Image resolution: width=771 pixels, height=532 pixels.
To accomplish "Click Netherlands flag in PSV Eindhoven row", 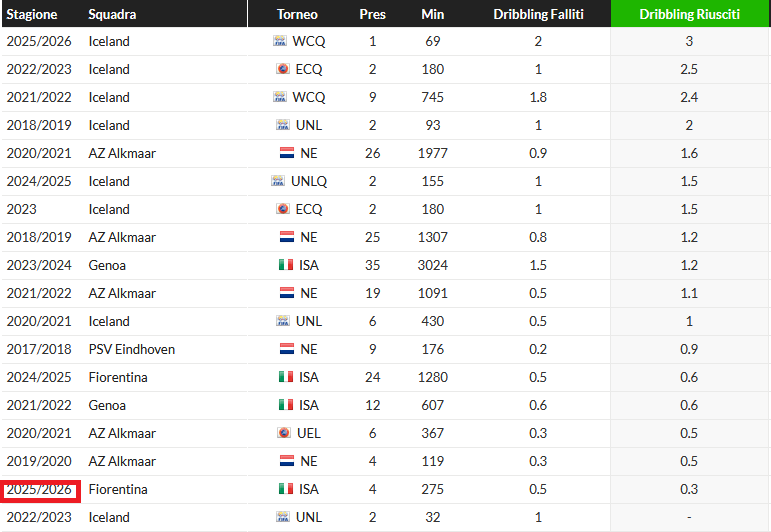I will click(287, 350).
